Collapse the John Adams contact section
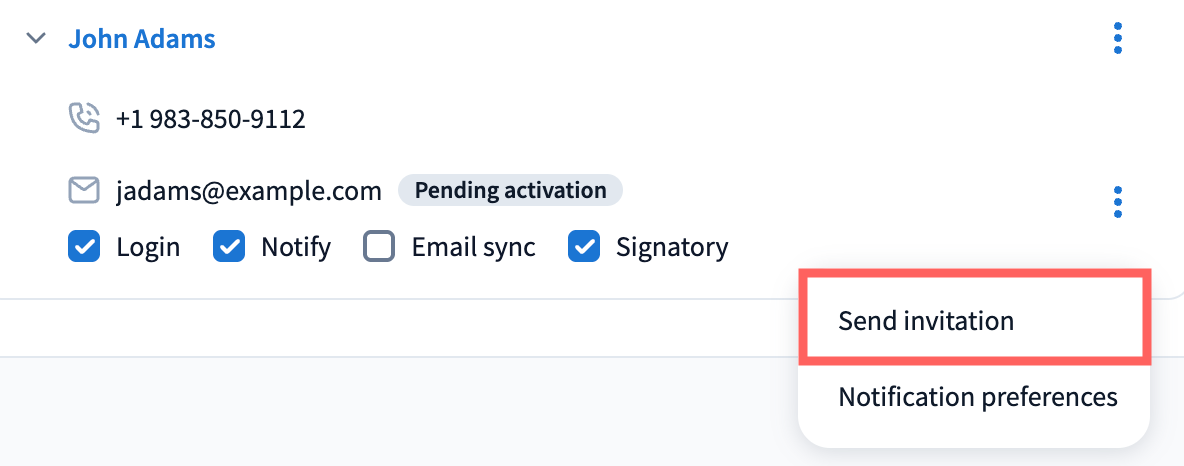 tap(37, 39)
